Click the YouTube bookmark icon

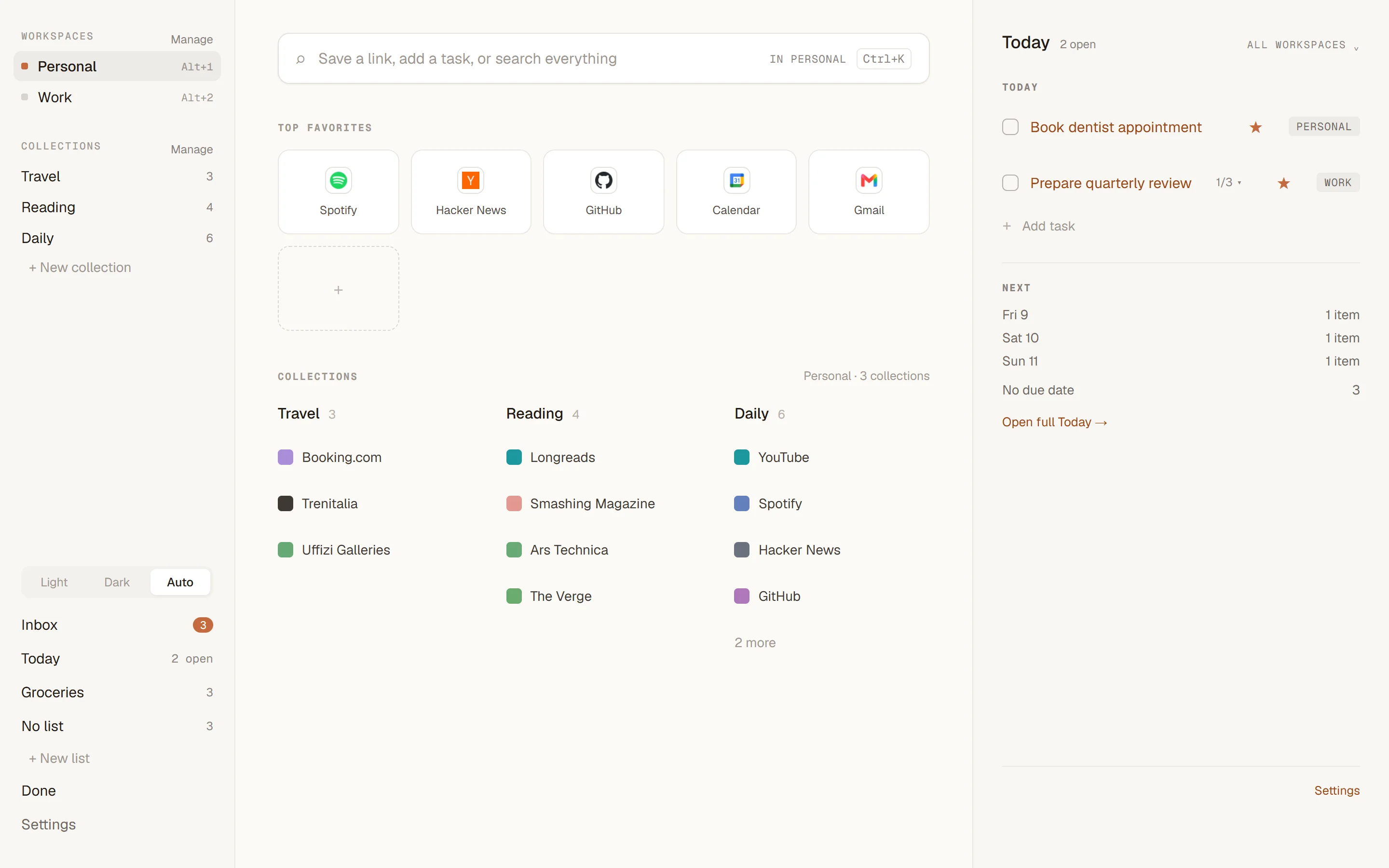[x=742, y=458]
